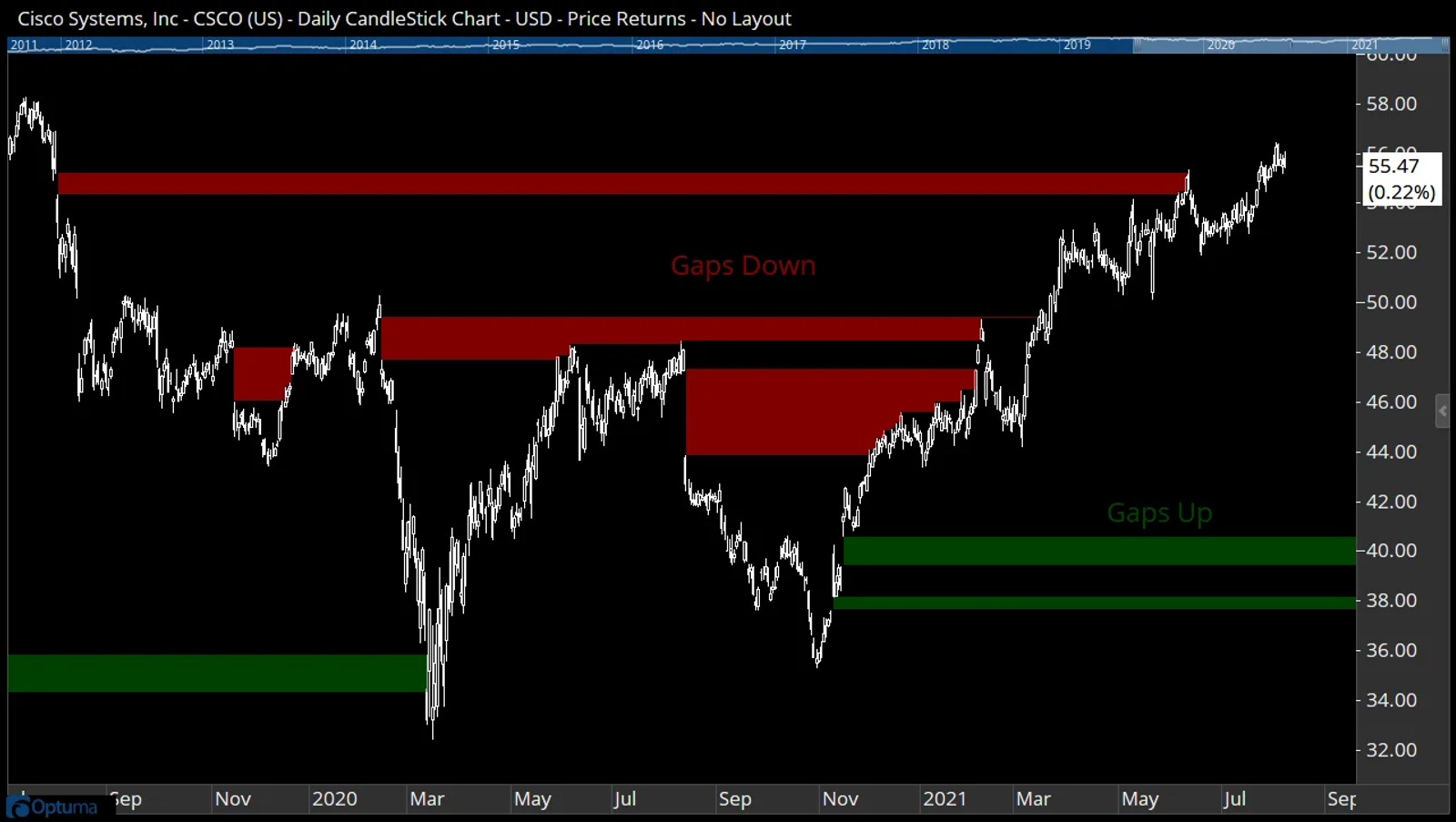Click the 2021 label on the bottom date axis
Viewport: 1456px width, 822px height.
click(x=945, y=799)
